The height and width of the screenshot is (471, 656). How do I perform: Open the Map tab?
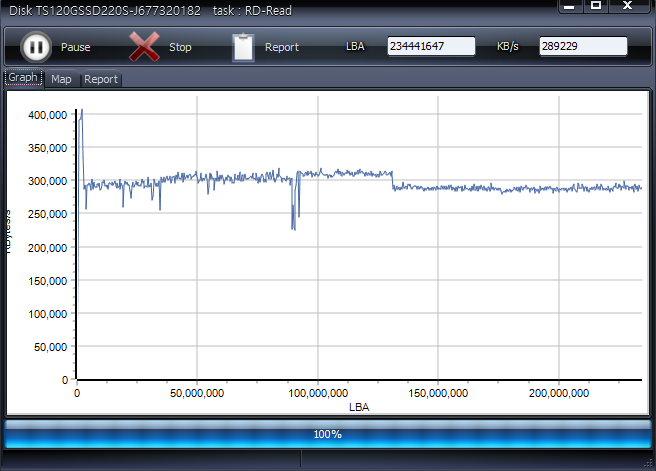coord(61,79)
